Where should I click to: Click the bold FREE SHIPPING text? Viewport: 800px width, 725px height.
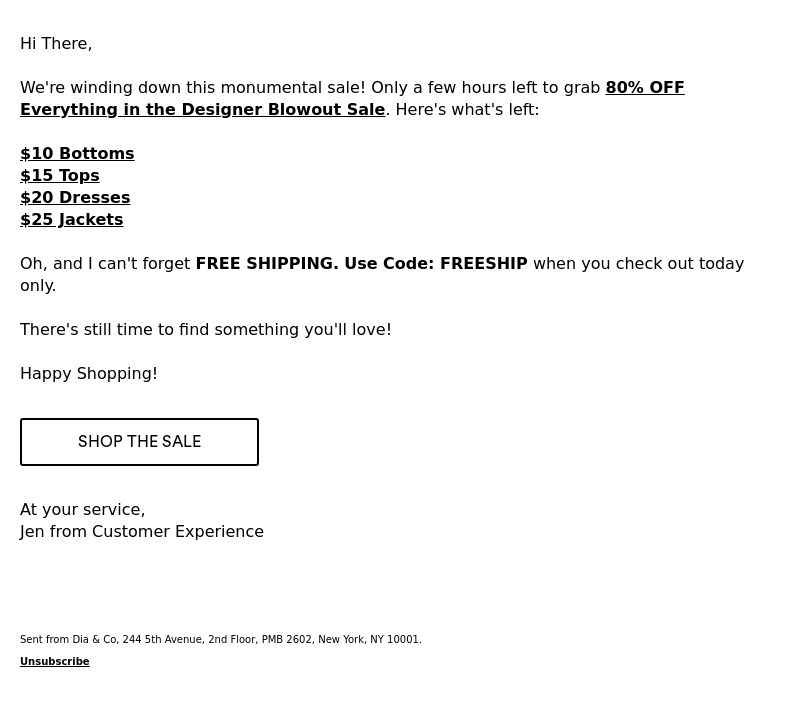[267, 264]
